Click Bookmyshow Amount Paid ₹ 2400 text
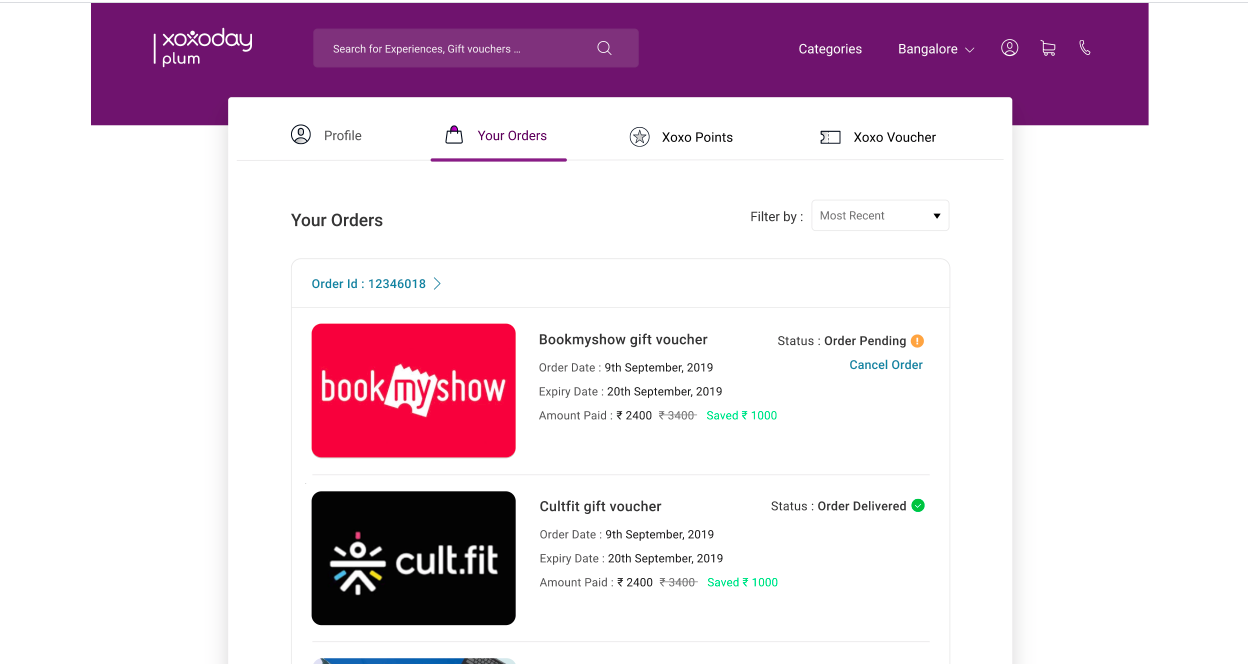Screen dimensions: 1248x664 tap(596, 416)
